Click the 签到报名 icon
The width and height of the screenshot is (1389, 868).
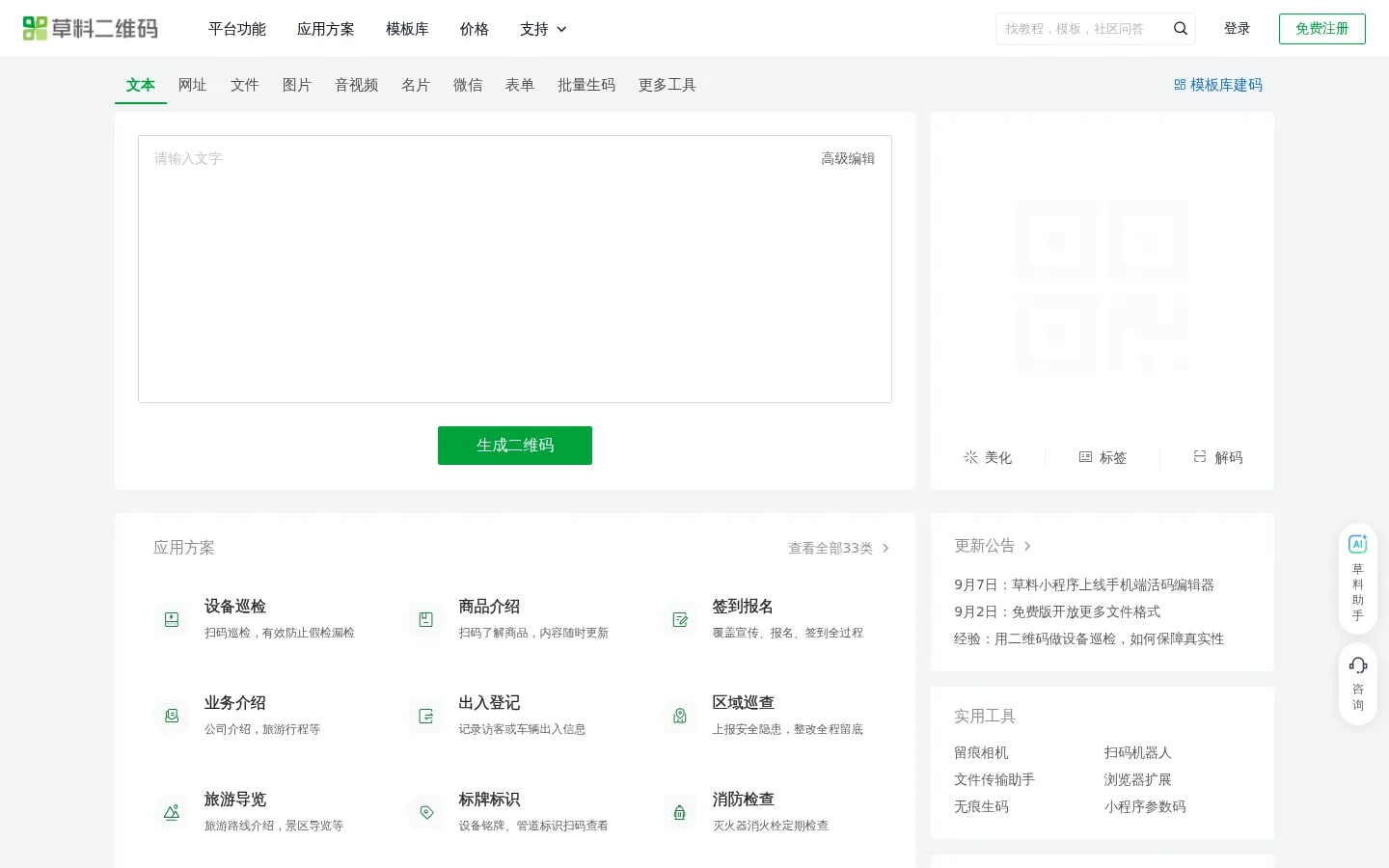point(680,619)
